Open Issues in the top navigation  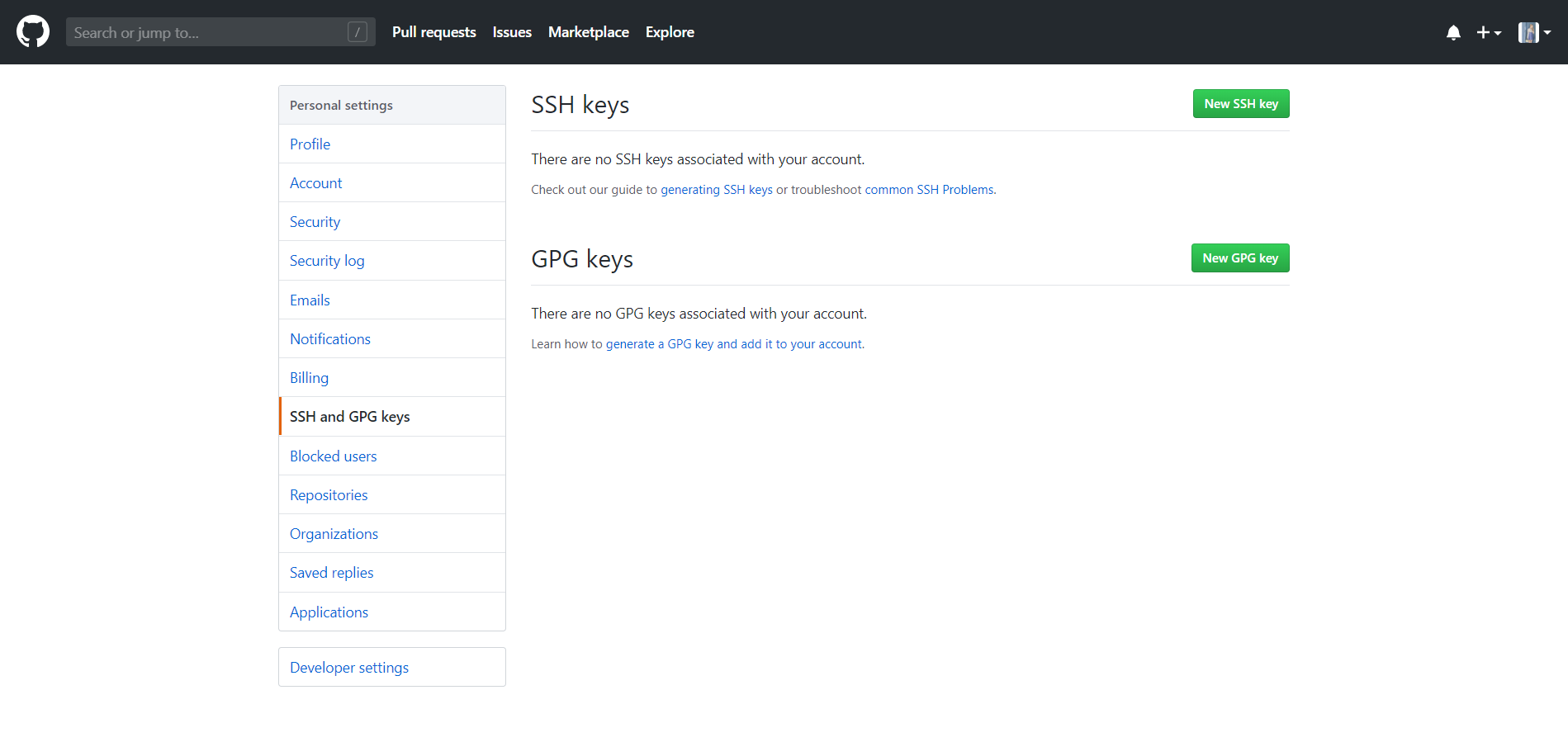(512, 32)
